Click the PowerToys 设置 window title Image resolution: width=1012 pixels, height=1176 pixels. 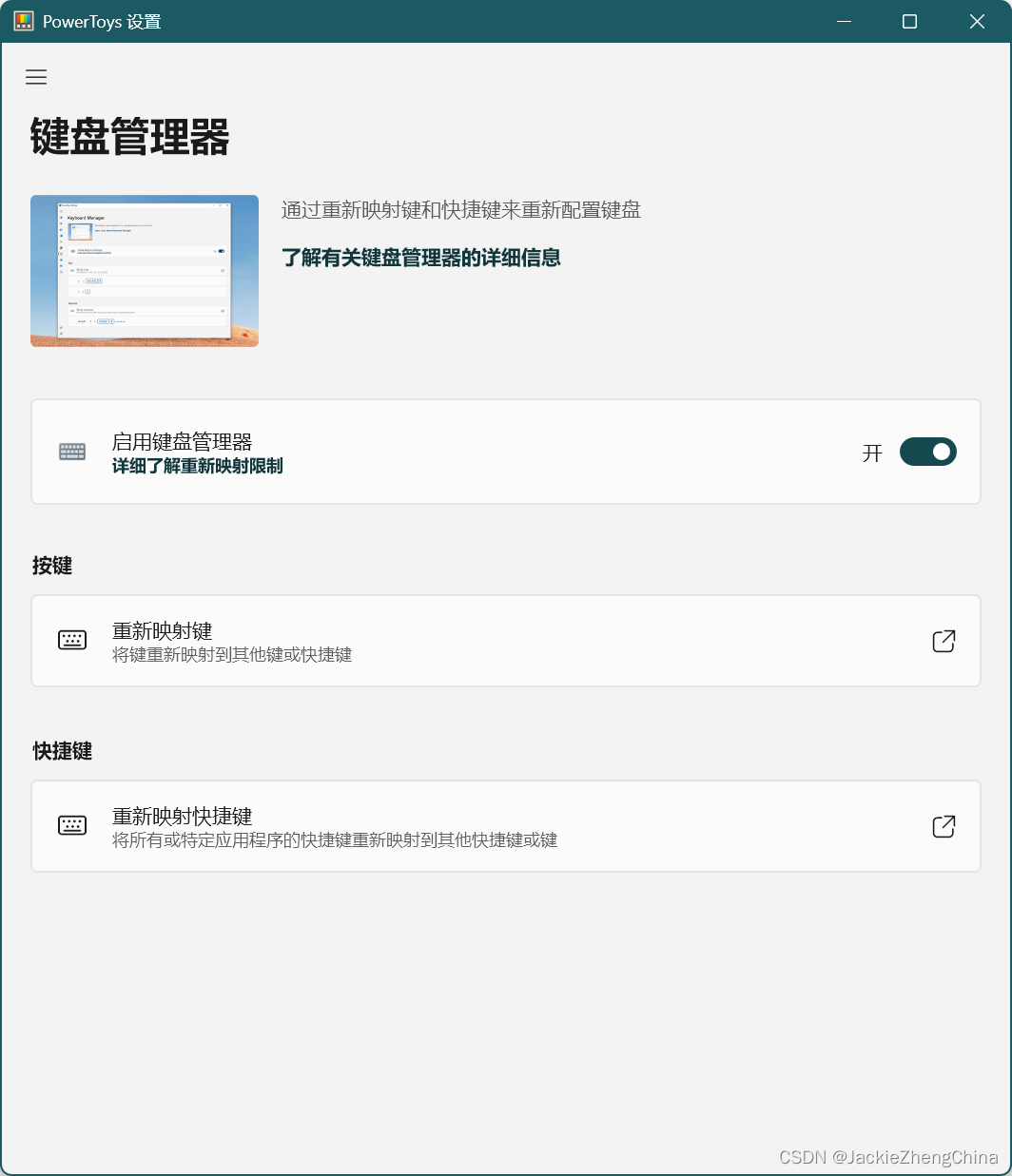(102, 22)
